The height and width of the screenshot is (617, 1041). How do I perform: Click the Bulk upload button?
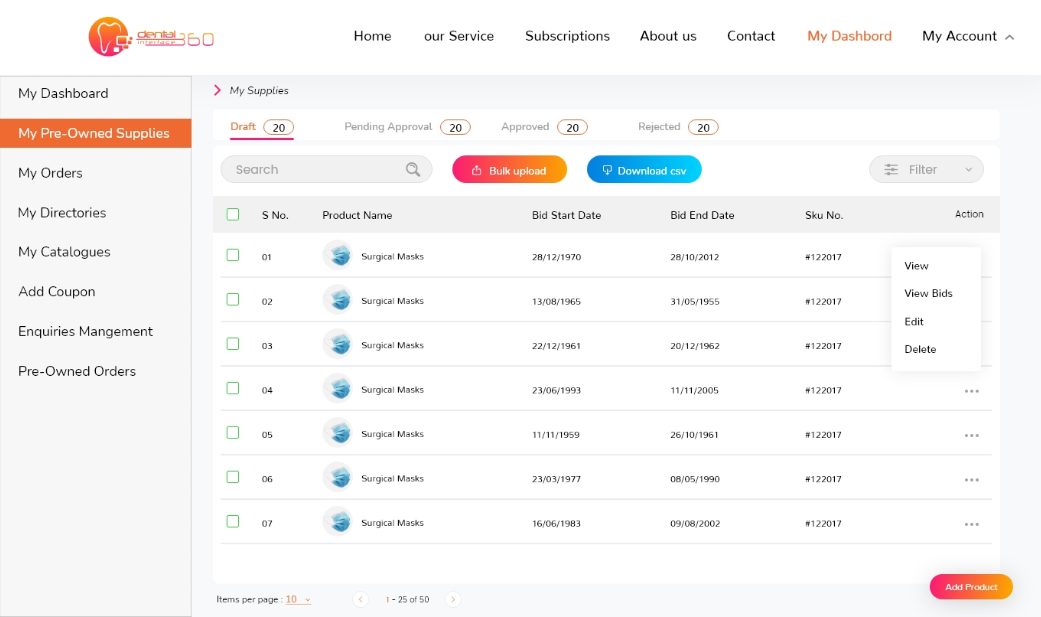(509, 170)
